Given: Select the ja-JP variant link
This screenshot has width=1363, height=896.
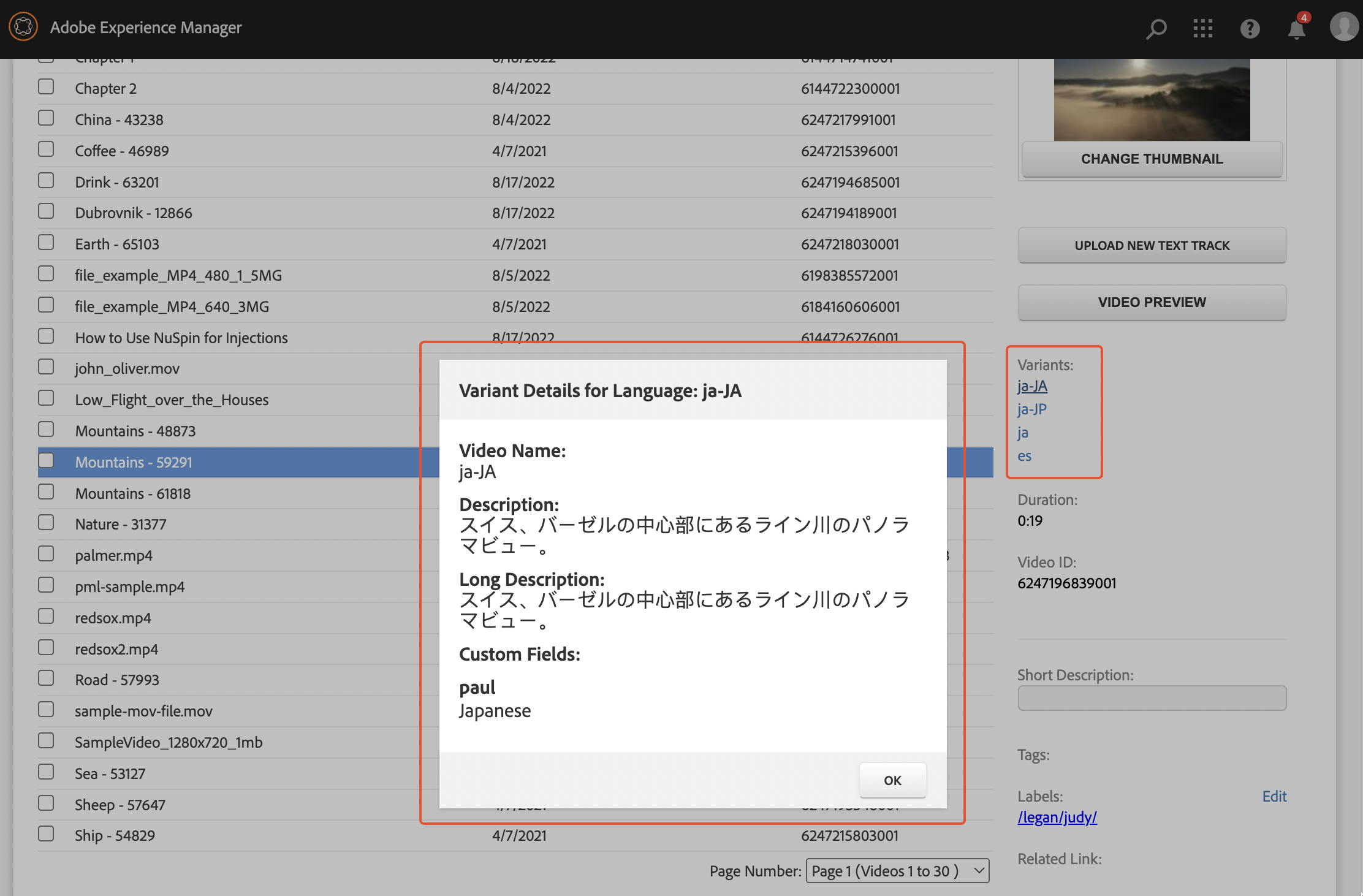Looking at the screenshot, I should (x=1033, y=408).
